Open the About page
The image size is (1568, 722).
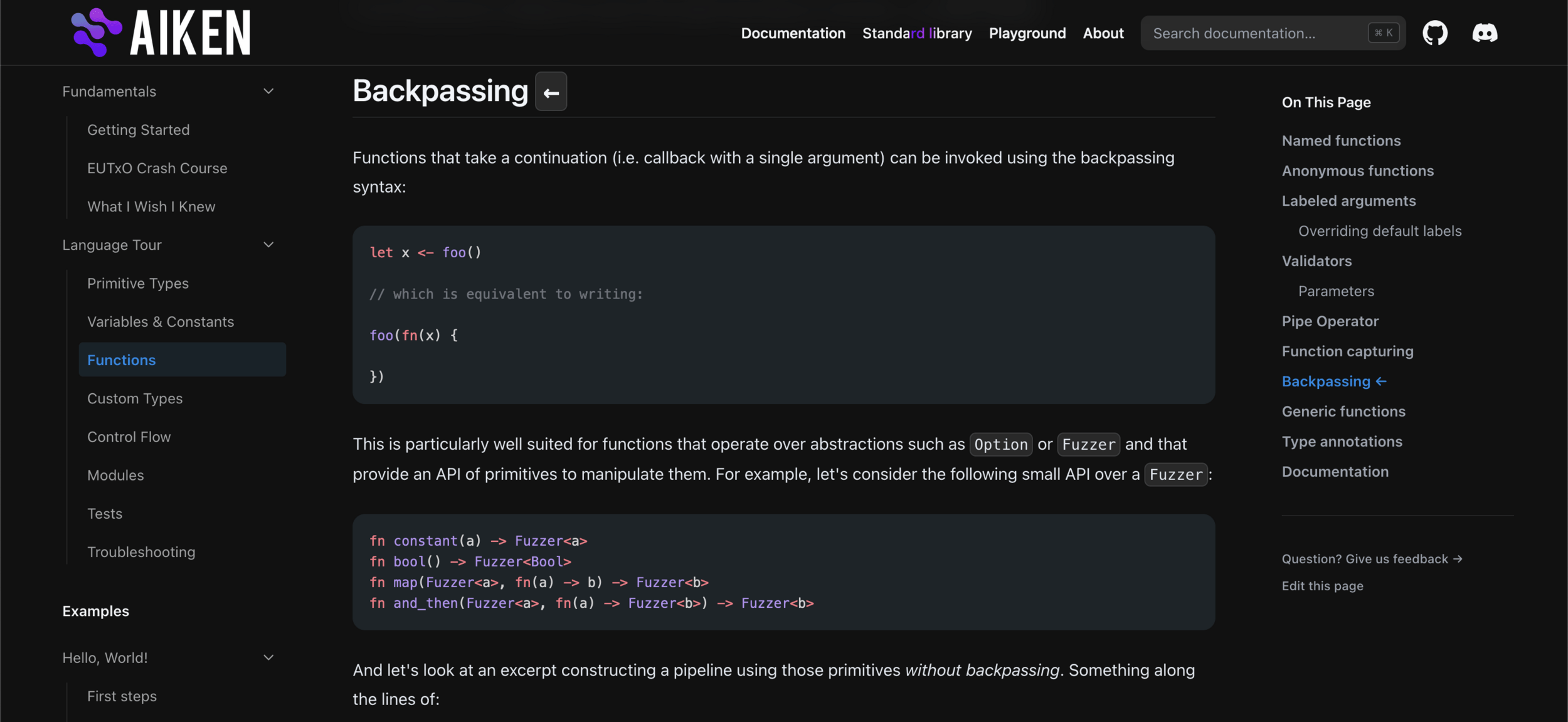[1103, 33]
